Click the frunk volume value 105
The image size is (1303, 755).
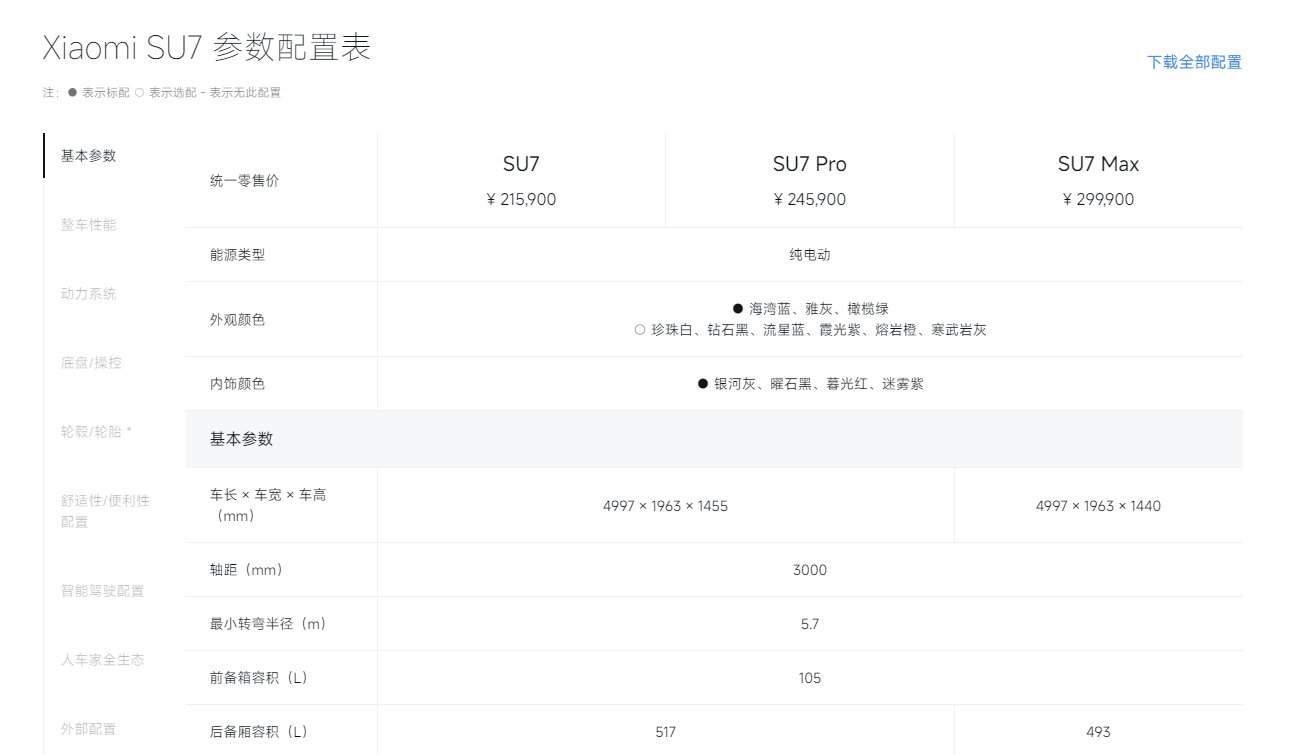[810, 678]
